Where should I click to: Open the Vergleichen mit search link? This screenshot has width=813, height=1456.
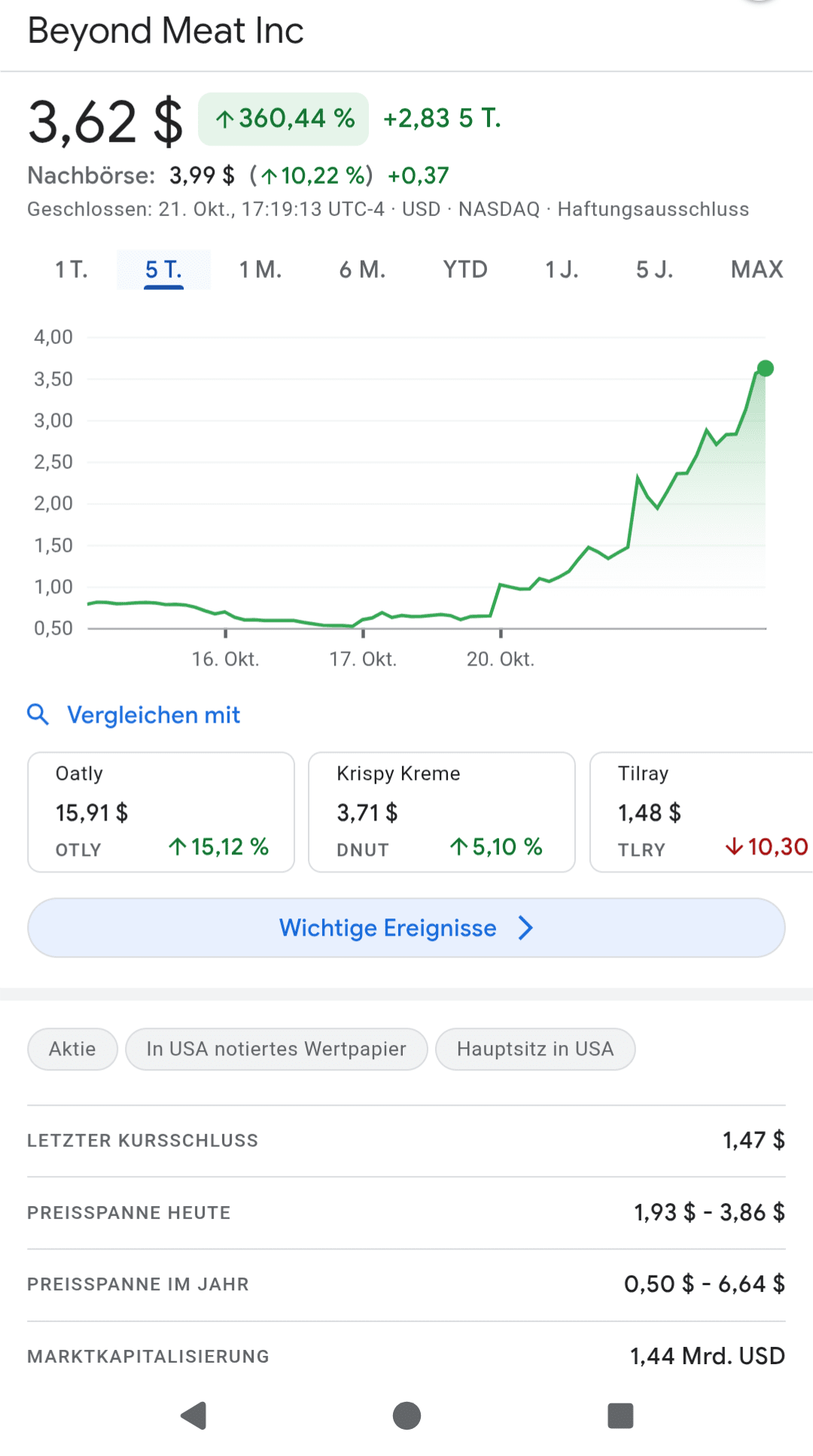(154, 714)
